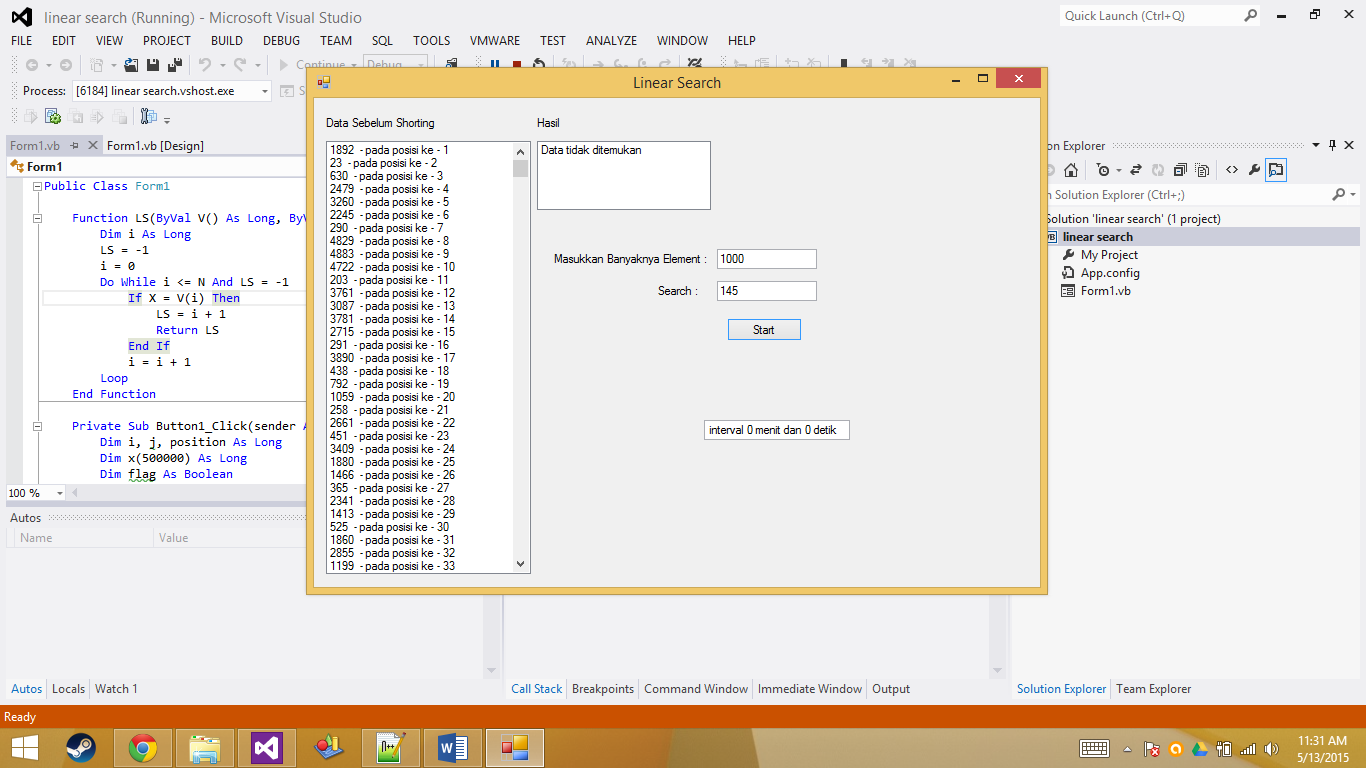Click the Undo arrow icon
This screenshot has width=1366, height=768.
[x=204, y=64]
